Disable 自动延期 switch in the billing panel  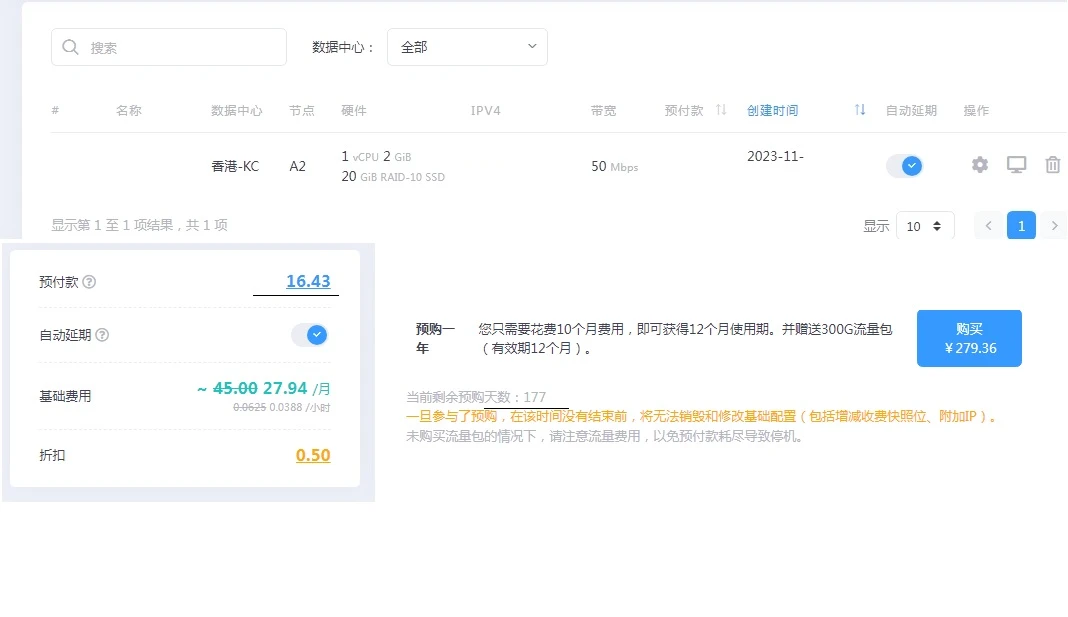pyautogui.click(x=309, y=335)
